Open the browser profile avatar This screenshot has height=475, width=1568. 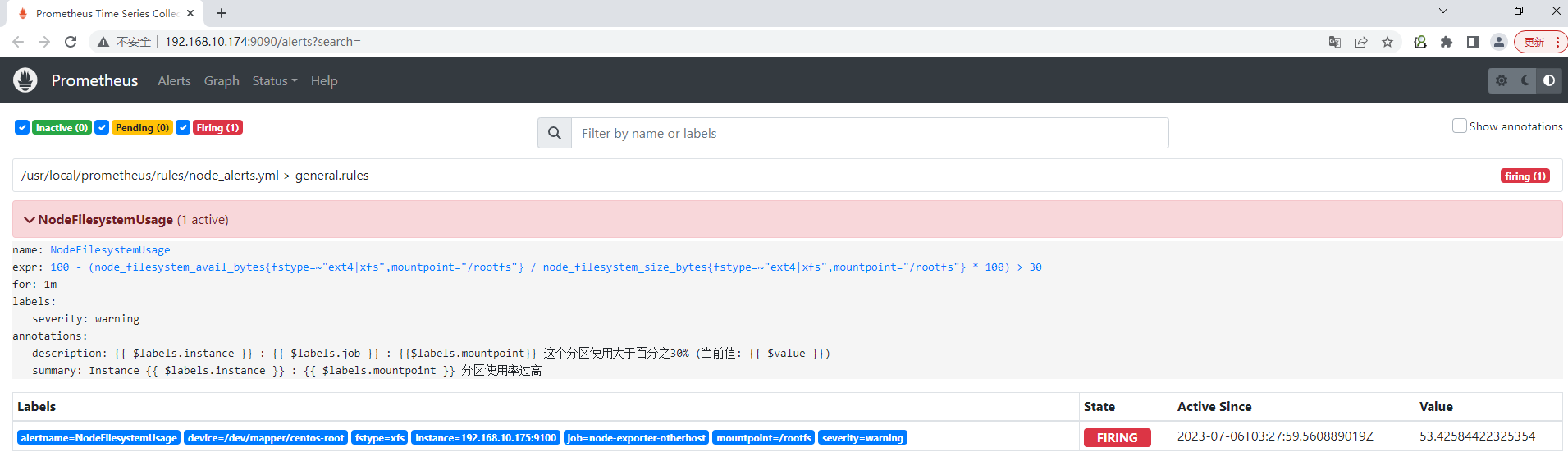tap(1499, 42)
